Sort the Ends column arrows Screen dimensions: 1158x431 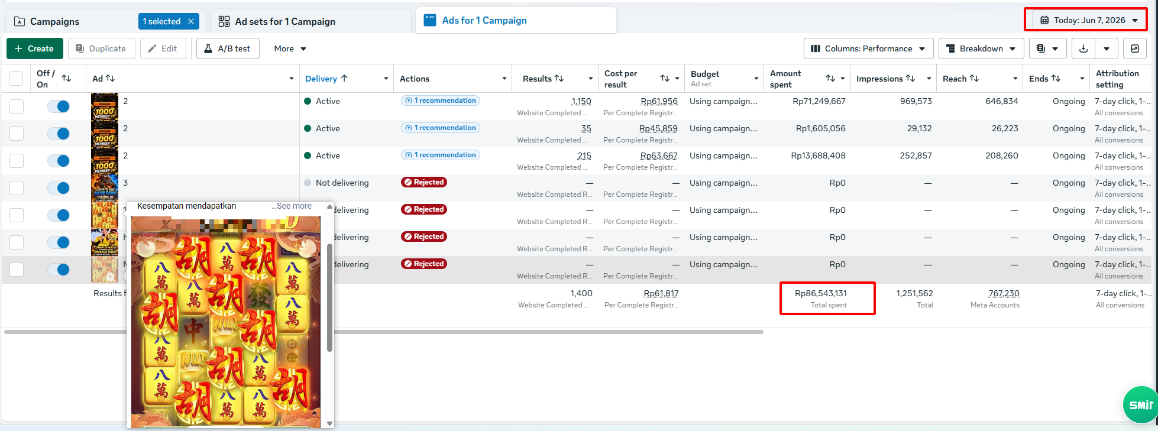pyautogui.click(x=1056, y=78)
